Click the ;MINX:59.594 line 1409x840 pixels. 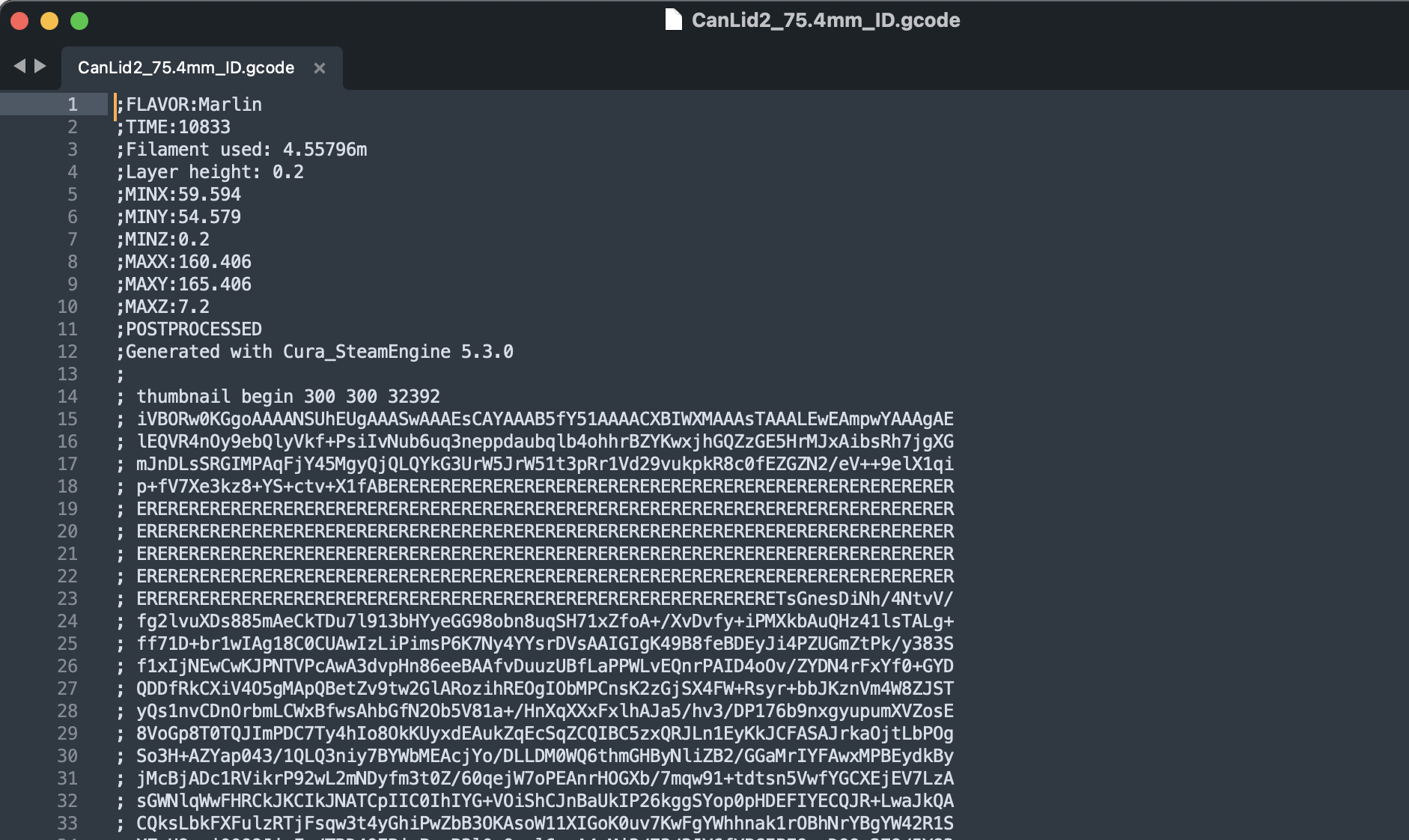[178, 194]
